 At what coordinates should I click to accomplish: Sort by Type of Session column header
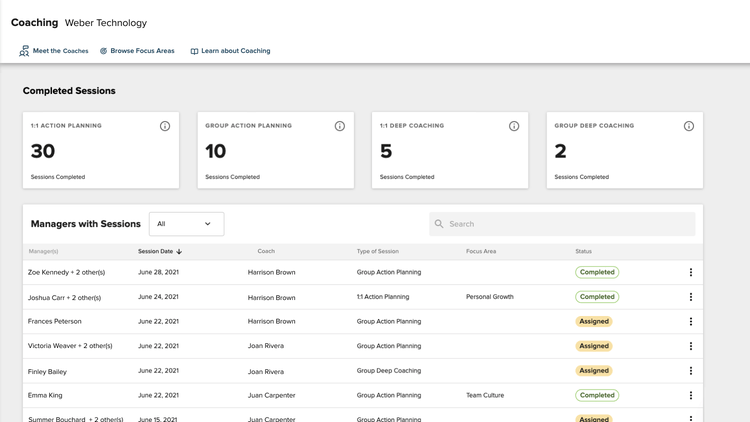click(377, 251)
